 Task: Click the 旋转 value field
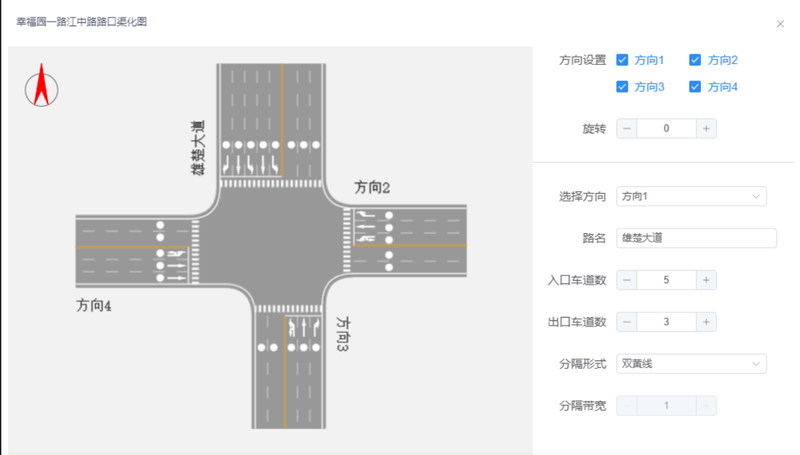666,129
